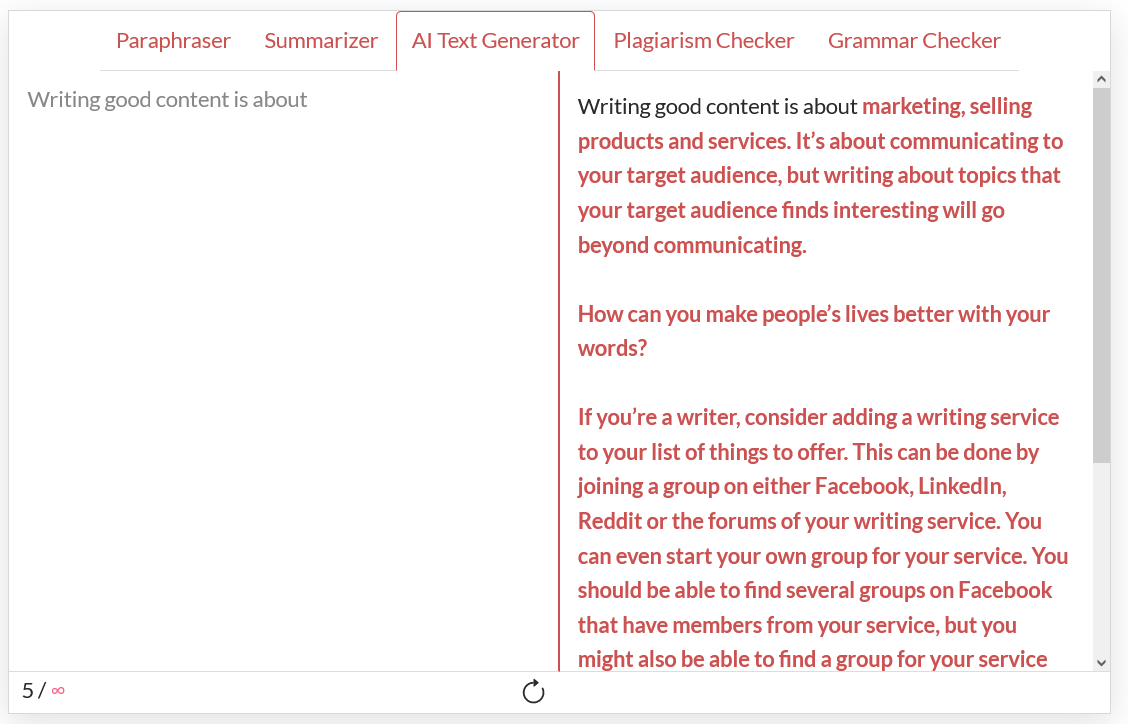Click in the input text area
Screen dimensions: 1128x724
(283, 371)
